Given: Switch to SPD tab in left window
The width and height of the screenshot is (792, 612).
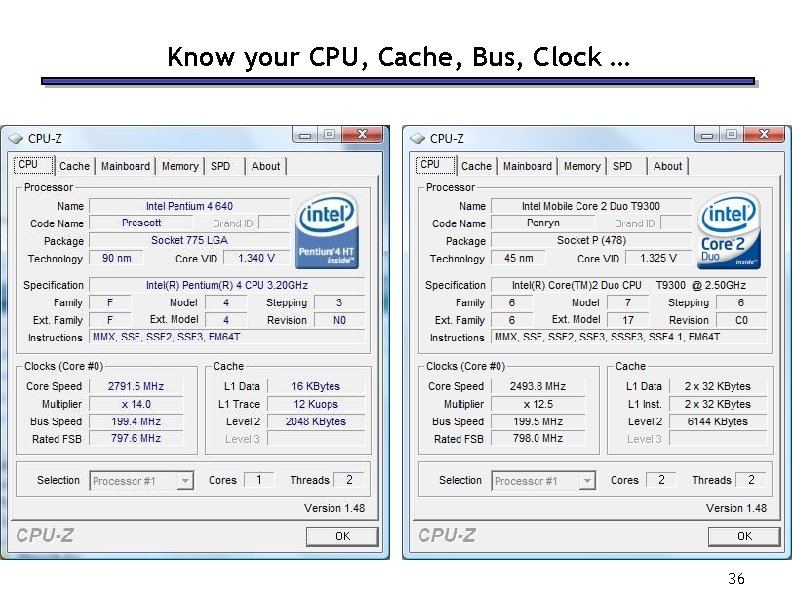Looking at the screenshot, I should [225, 166].
